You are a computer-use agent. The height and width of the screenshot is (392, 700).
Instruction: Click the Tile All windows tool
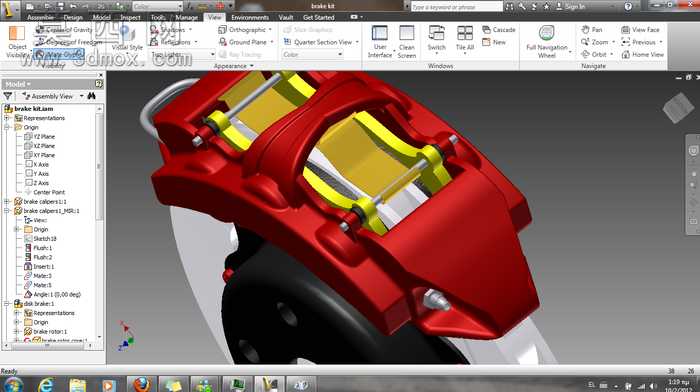pyautogui.click(x=464, y=39)
